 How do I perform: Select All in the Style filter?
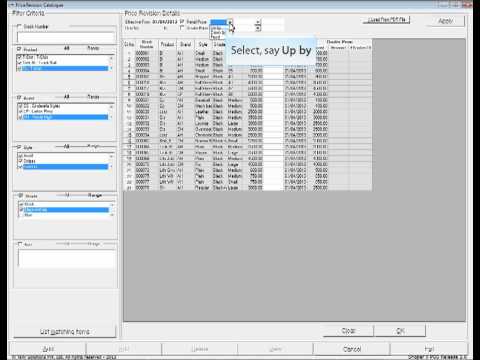(x=67, y=146)
